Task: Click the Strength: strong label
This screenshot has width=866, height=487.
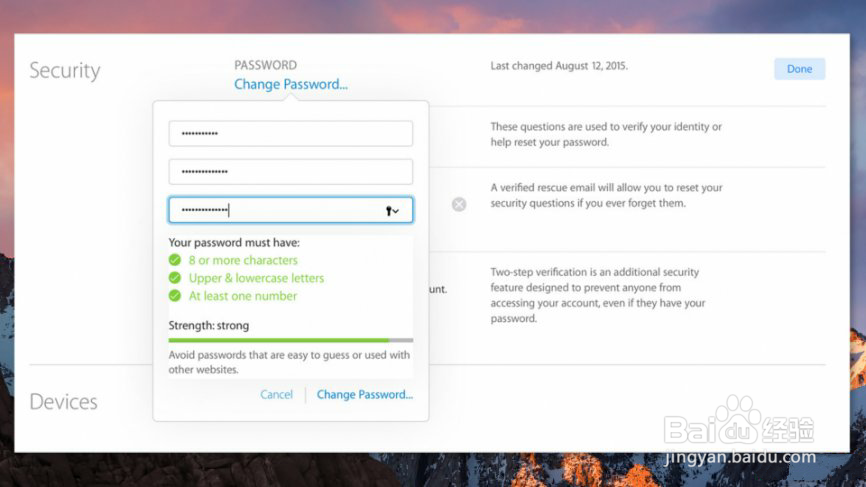Action: (x=209, y=325)
